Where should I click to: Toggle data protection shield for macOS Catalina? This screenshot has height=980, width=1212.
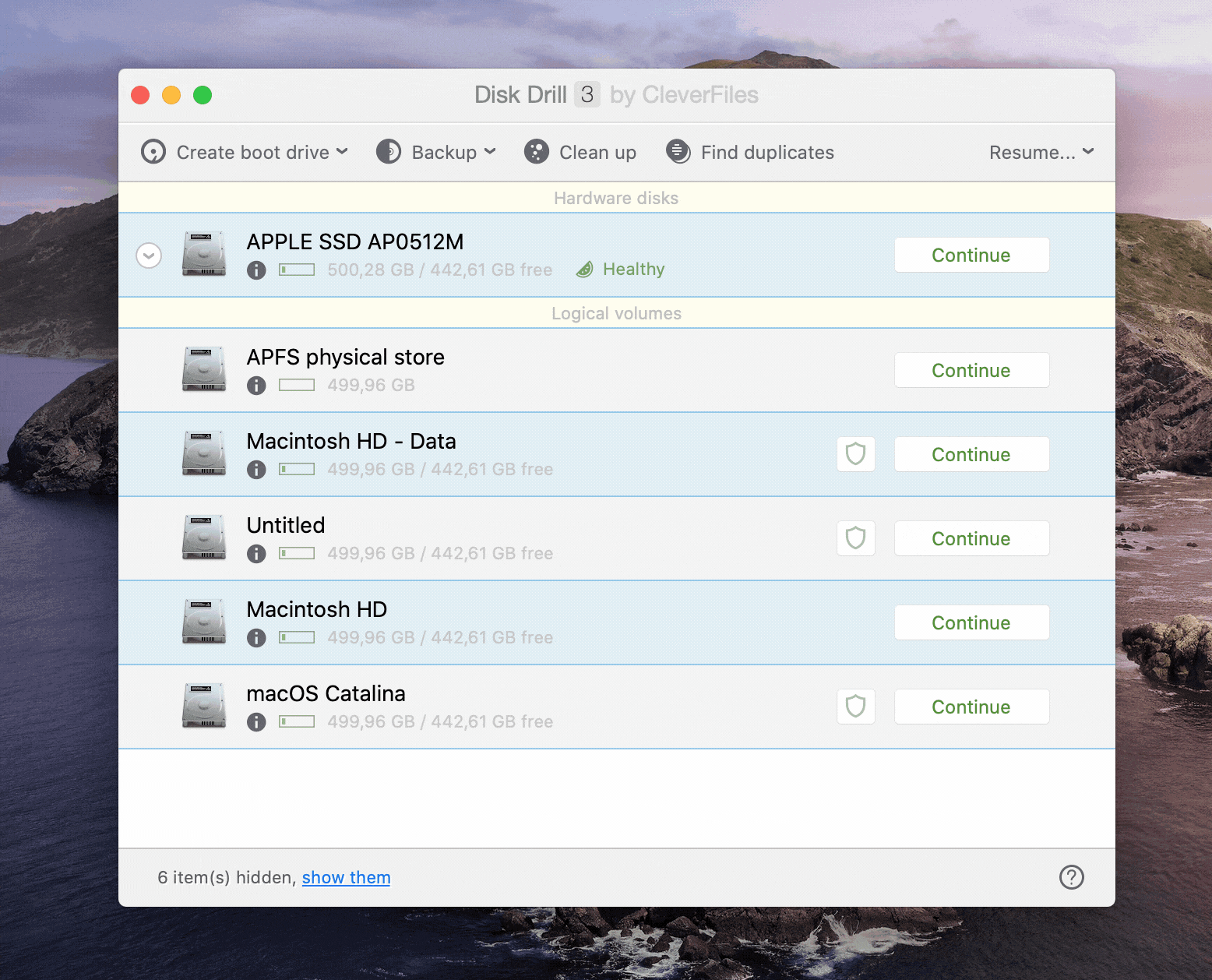click(x=856, y=707)
